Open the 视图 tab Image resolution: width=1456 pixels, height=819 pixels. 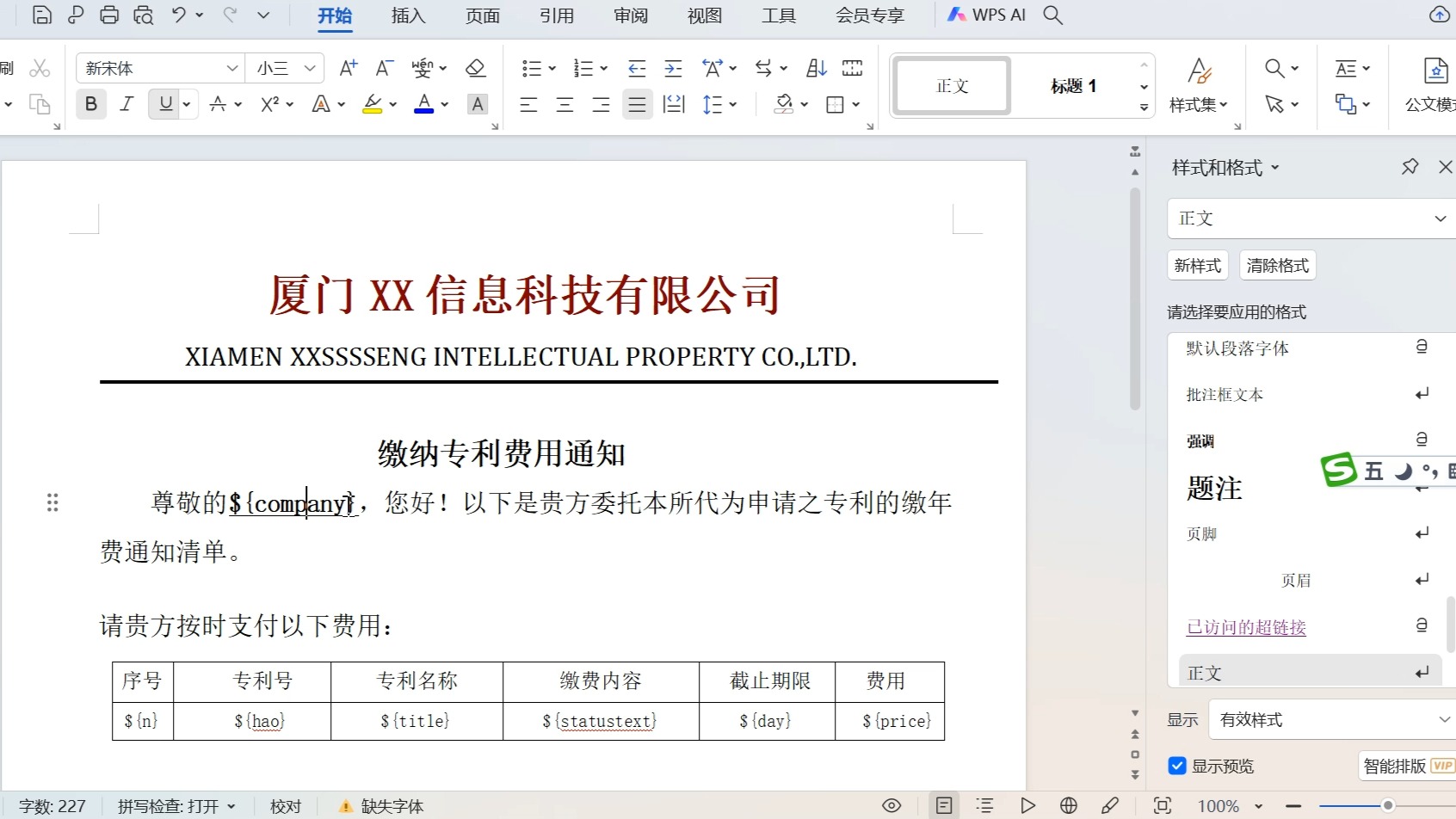[704, 15]
